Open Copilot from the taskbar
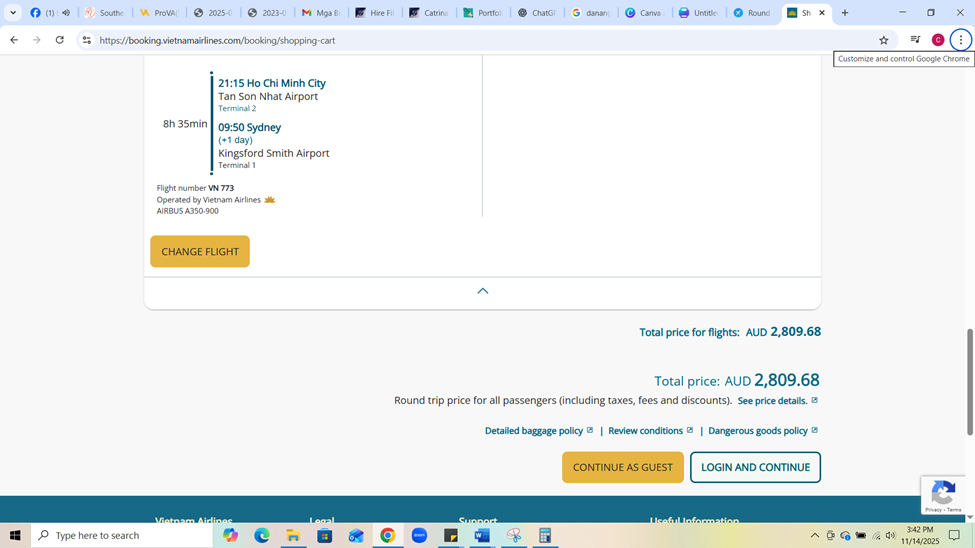 (231, 535)
